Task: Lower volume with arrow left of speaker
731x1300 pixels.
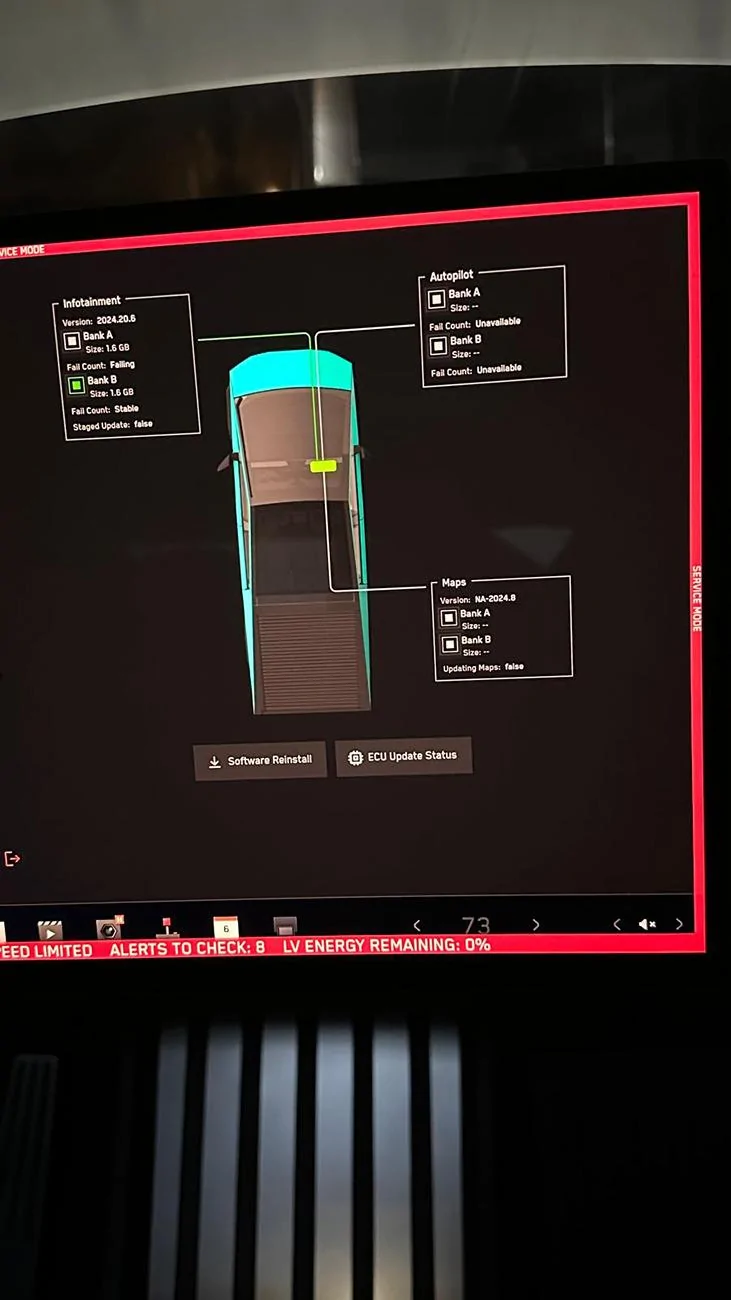Action: click(616, 924)
